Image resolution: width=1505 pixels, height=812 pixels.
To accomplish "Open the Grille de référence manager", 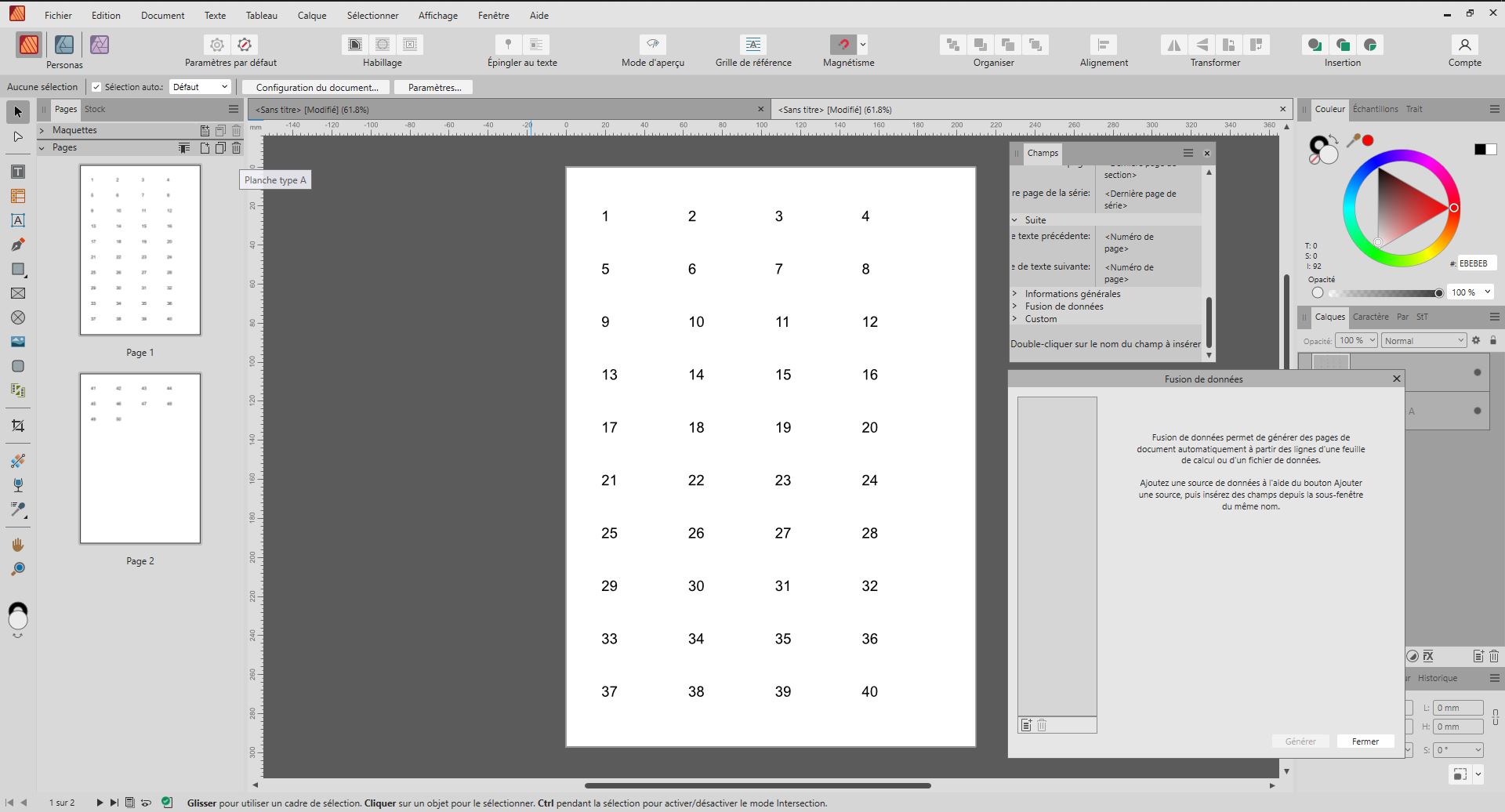I will point(752,45).
